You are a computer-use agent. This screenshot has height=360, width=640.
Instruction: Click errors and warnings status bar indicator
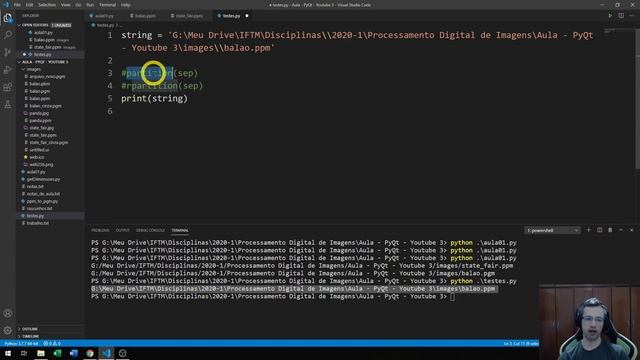[x=52, y=344]
